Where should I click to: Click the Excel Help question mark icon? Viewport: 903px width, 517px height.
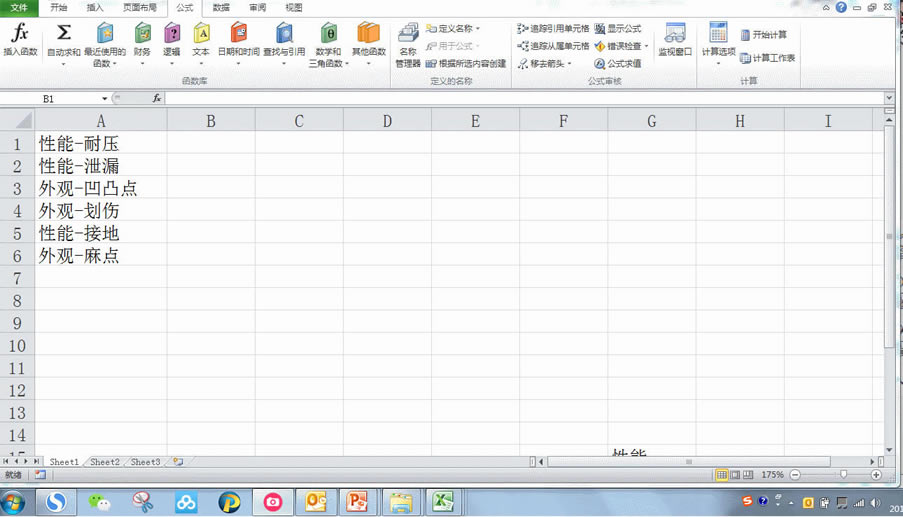tap(841, 7)
